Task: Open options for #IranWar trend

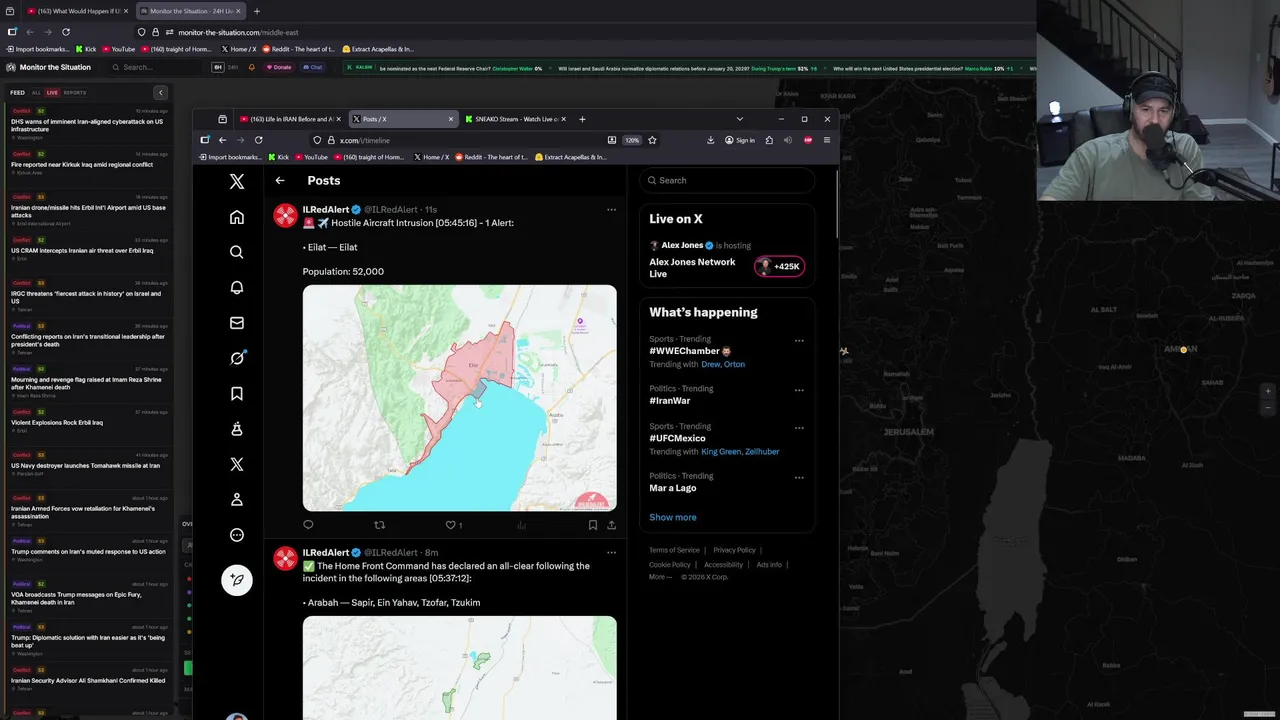Action: (799, 390)
